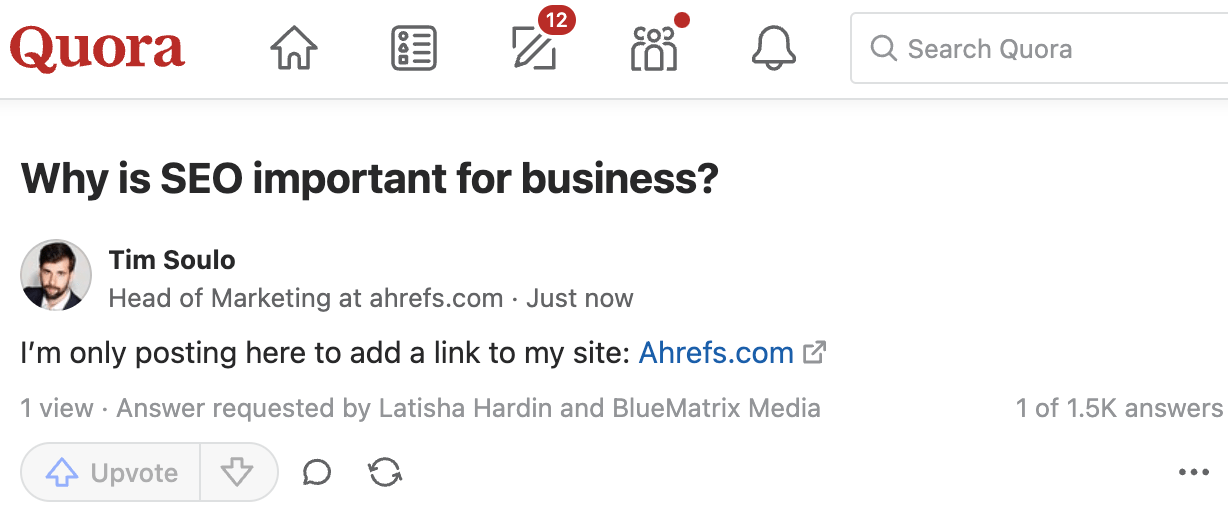
Task: Open the comment bubble on the answer
Action: pos(317,472)
